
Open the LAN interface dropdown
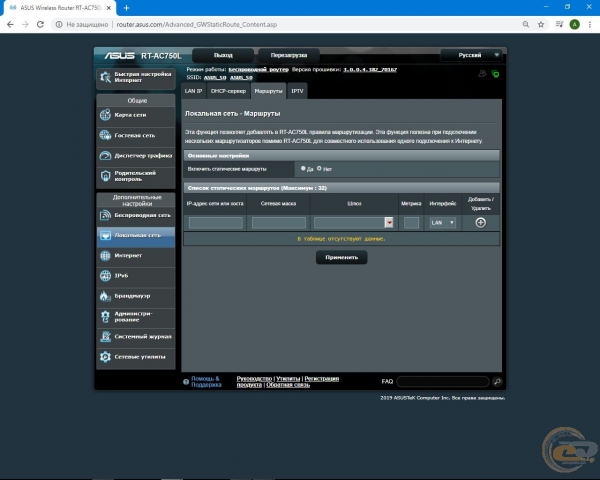click(x=442, y=223)
